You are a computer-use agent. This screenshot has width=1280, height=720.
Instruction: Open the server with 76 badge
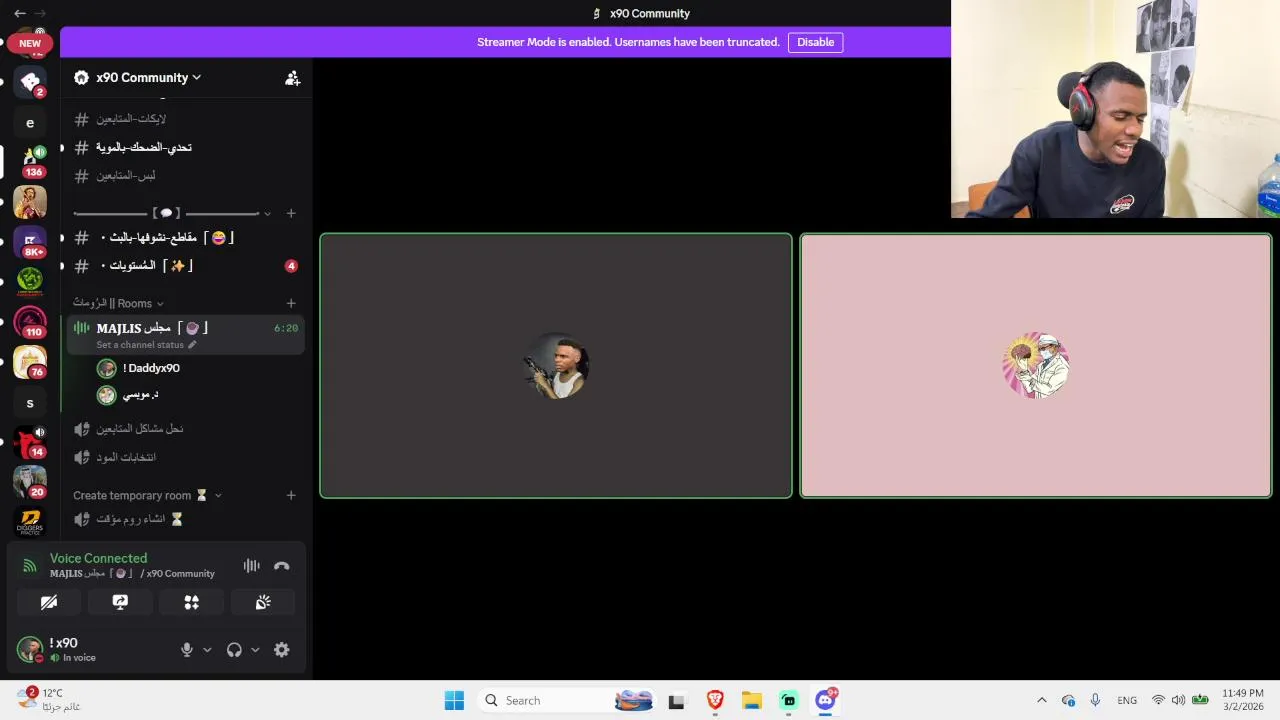pos(30,362)
